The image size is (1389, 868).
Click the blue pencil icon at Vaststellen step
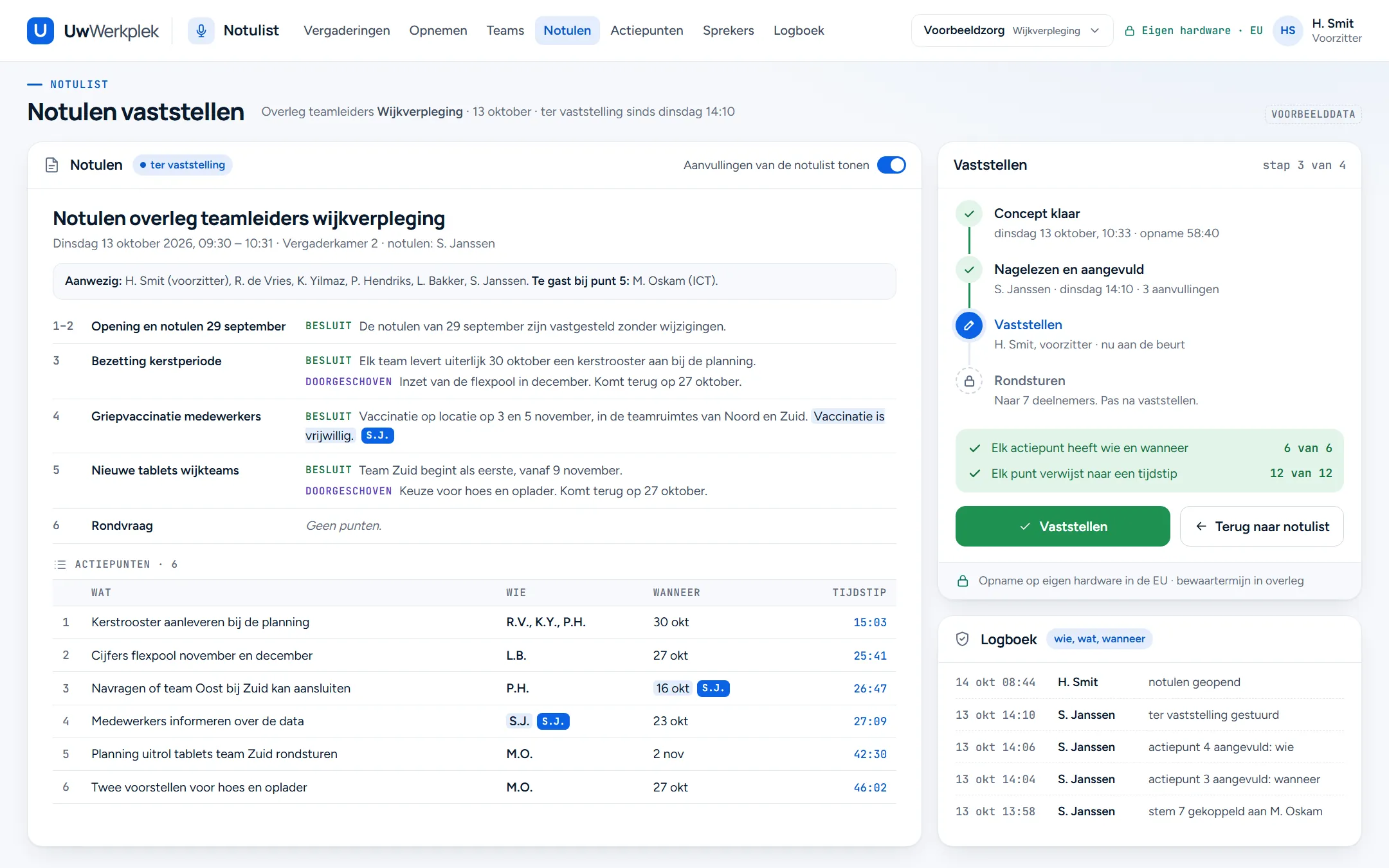(x=969, y=325)
